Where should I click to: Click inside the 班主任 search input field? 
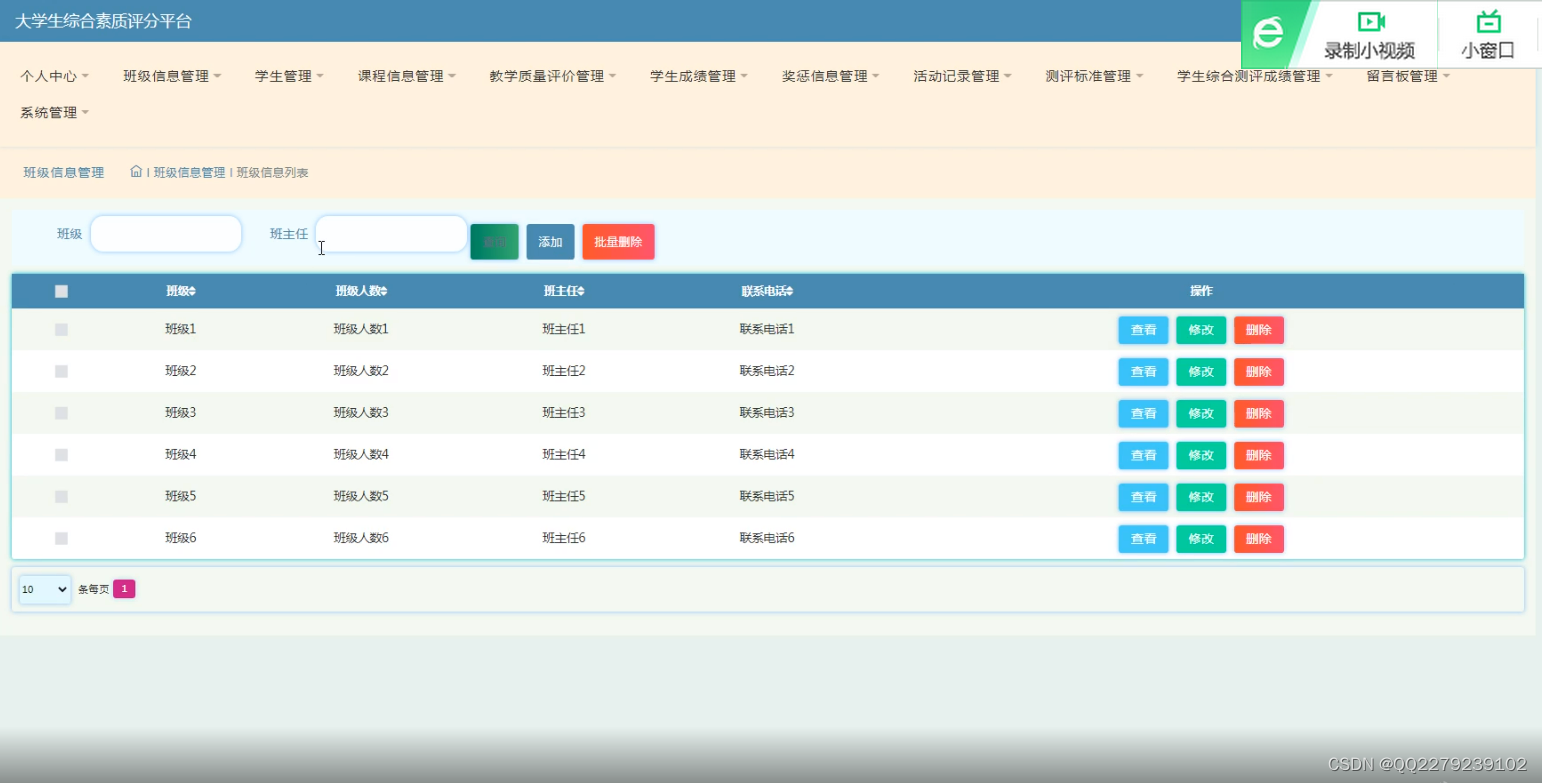[390, 233]
